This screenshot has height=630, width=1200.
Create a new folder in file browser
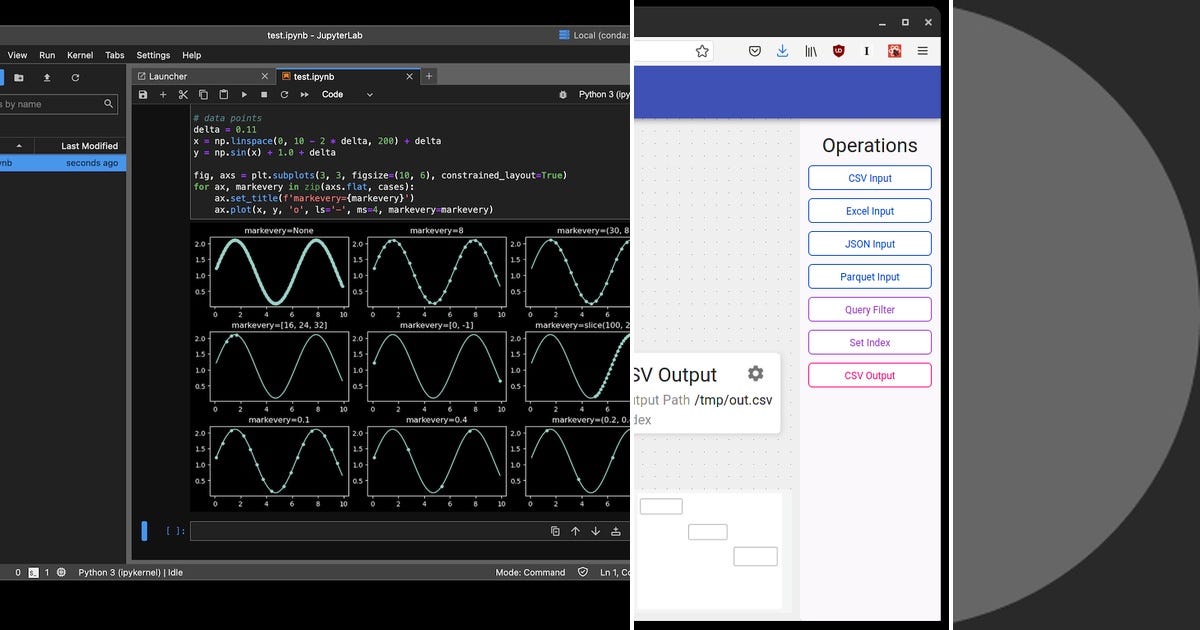pyautogui.click(x=18, y=77)
